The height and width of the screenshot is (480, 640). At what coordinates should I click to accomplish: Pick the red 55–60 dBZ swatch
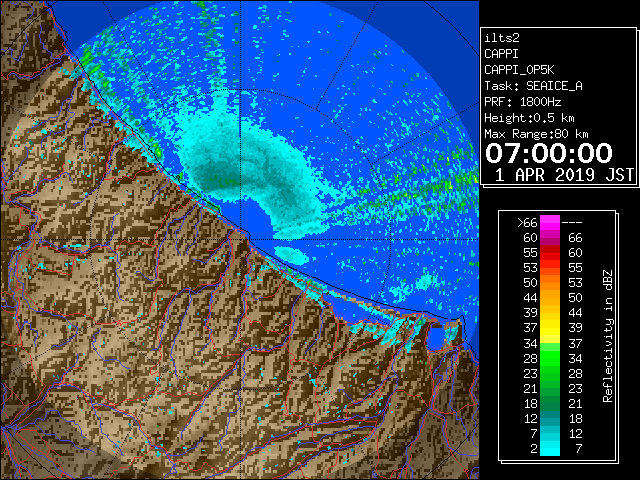(x=550, y=253)
